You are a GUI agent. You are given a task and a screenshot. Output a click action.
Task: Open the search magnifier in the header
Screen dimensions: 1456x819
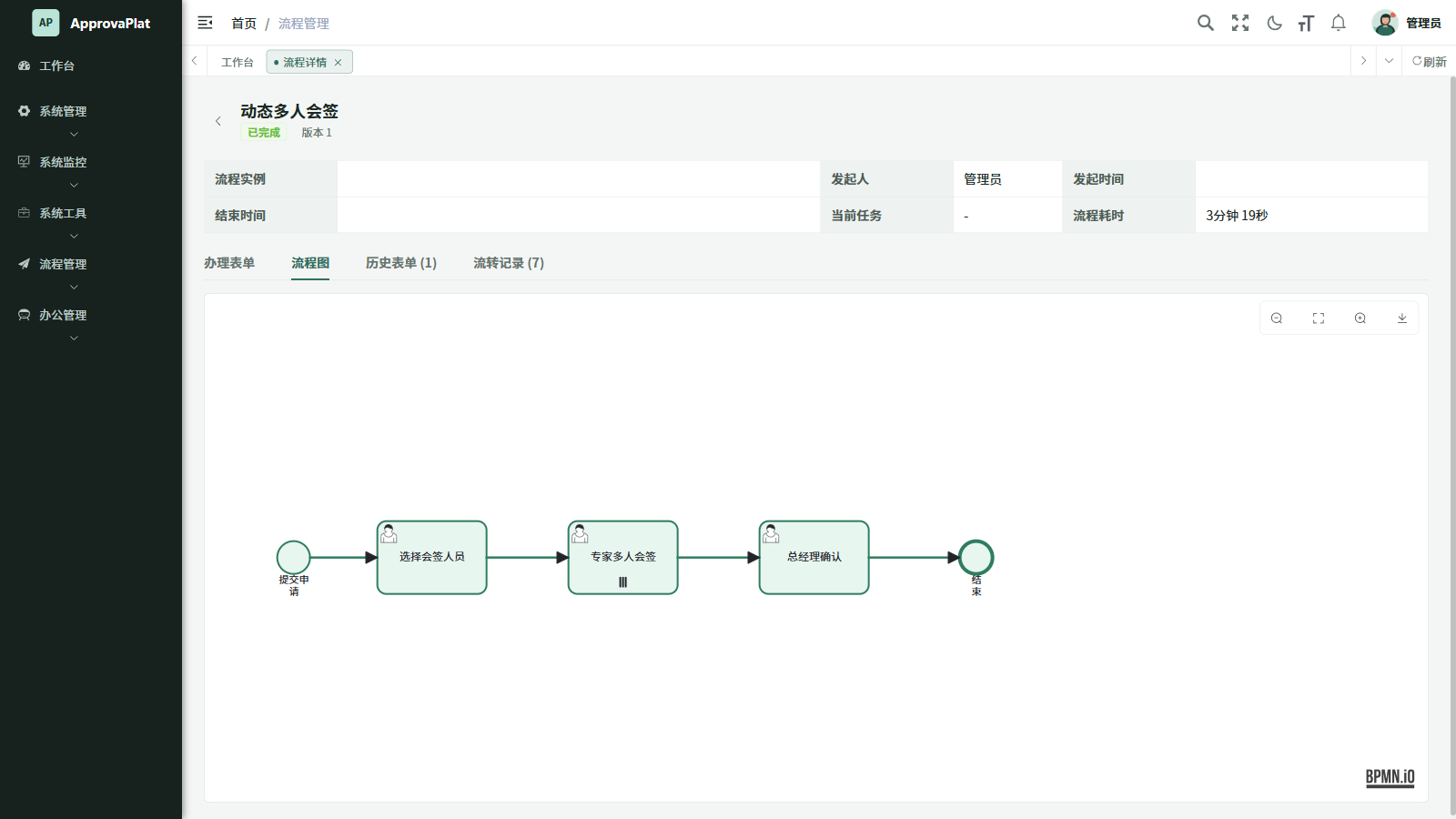pyautogui.click(x=1206, y=23)
